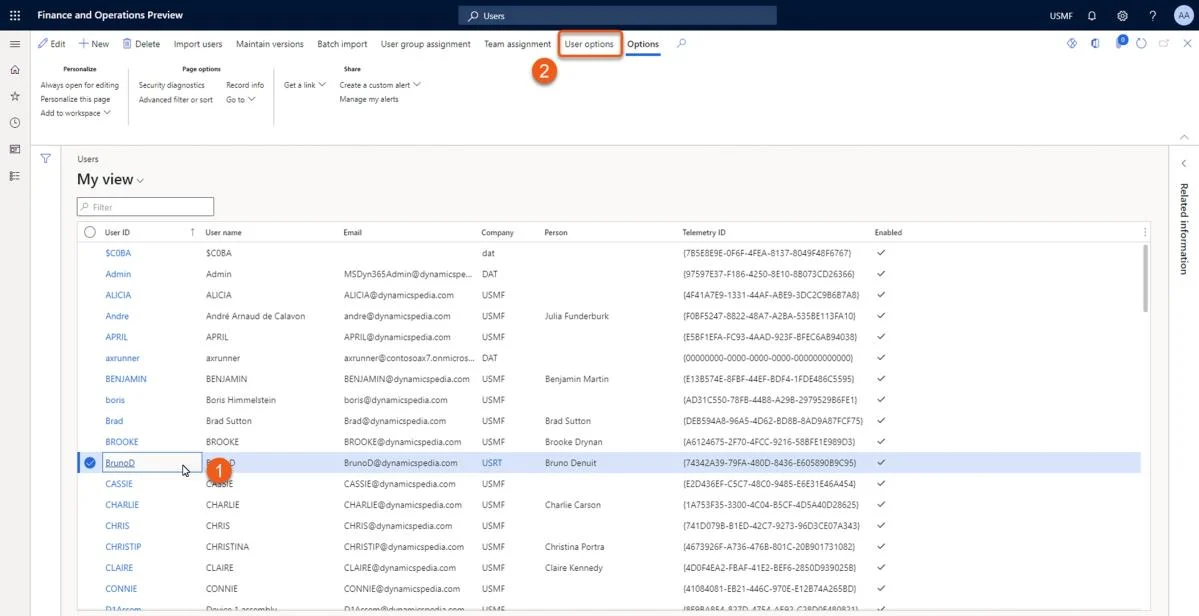Open the notifications bell icon
Viewport: 1199px width, 616px height.
click(x=1092, y=15)
